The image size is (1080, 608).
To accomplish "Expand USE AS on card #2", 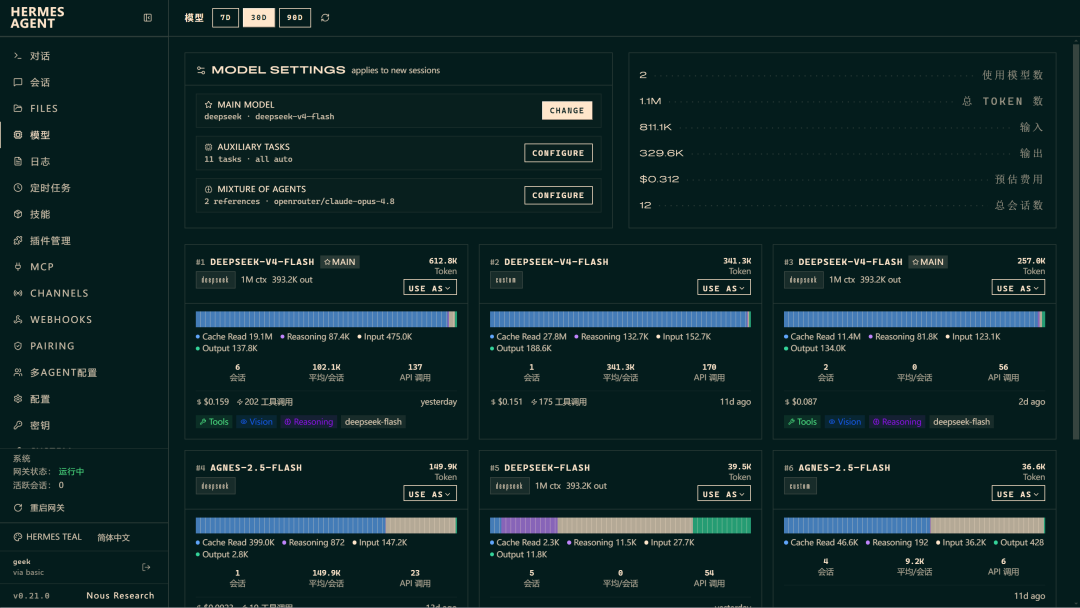I will [724, 288].
